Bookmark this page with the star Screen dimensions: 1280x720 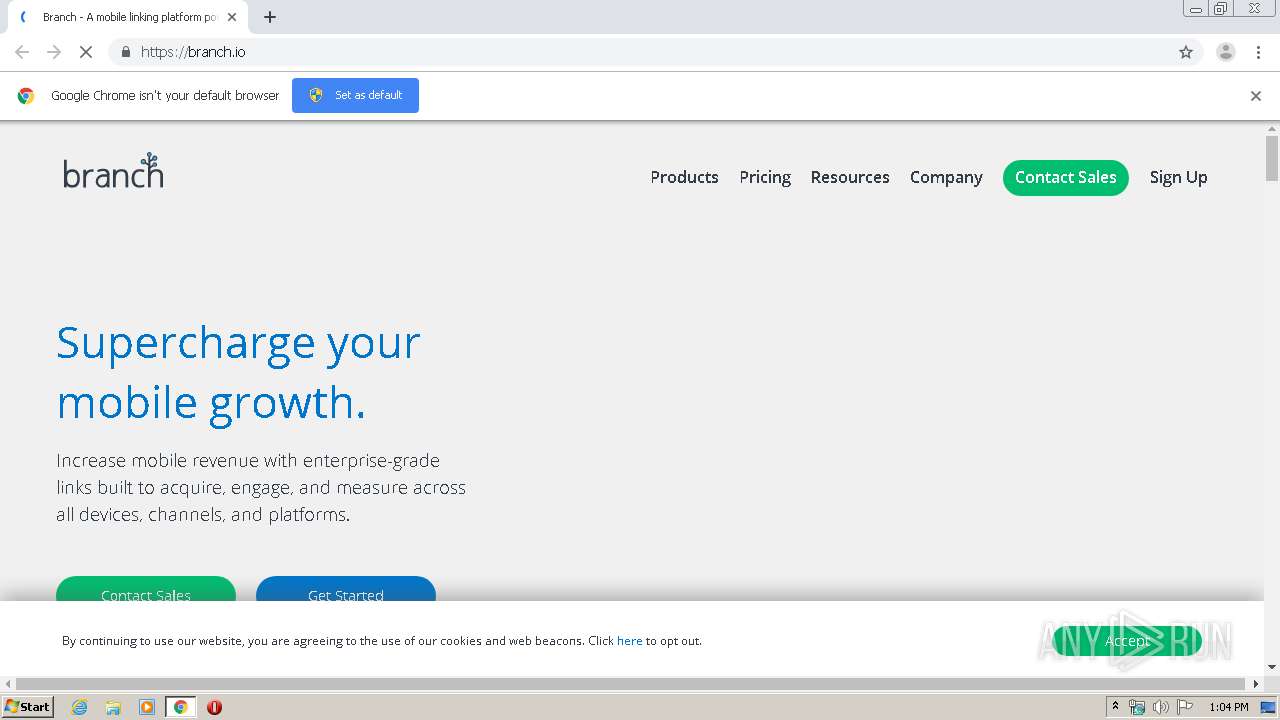(1186, 52)
